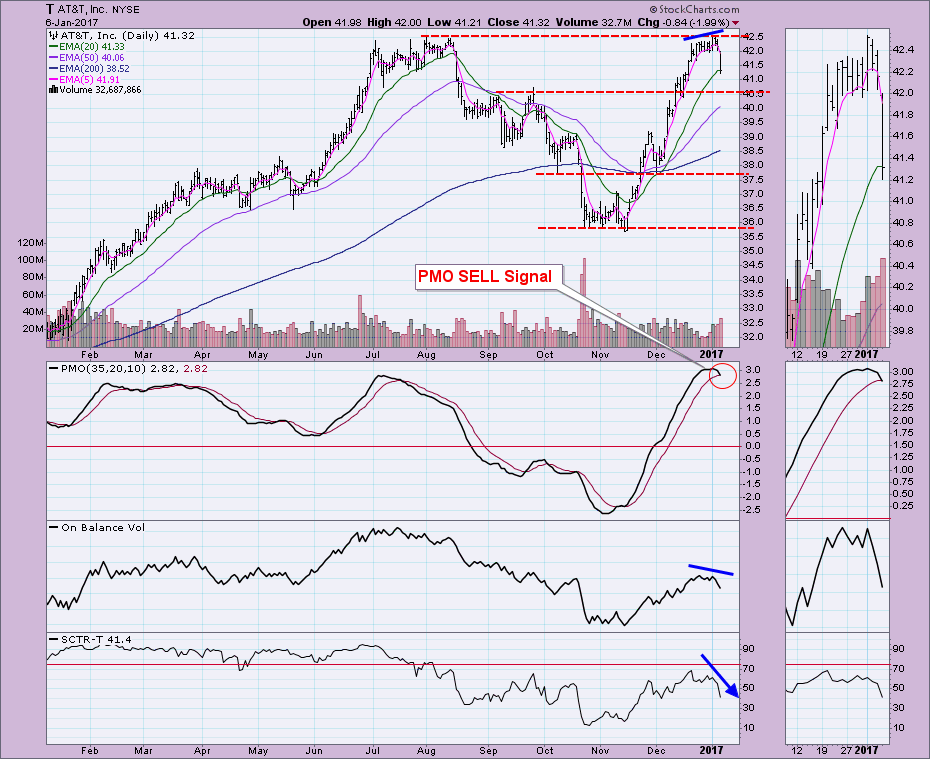The width and height of the screenshot is (930, 759).
Task: Click the 3.0 label on PMO axis
Action: [x=752, y=370]
